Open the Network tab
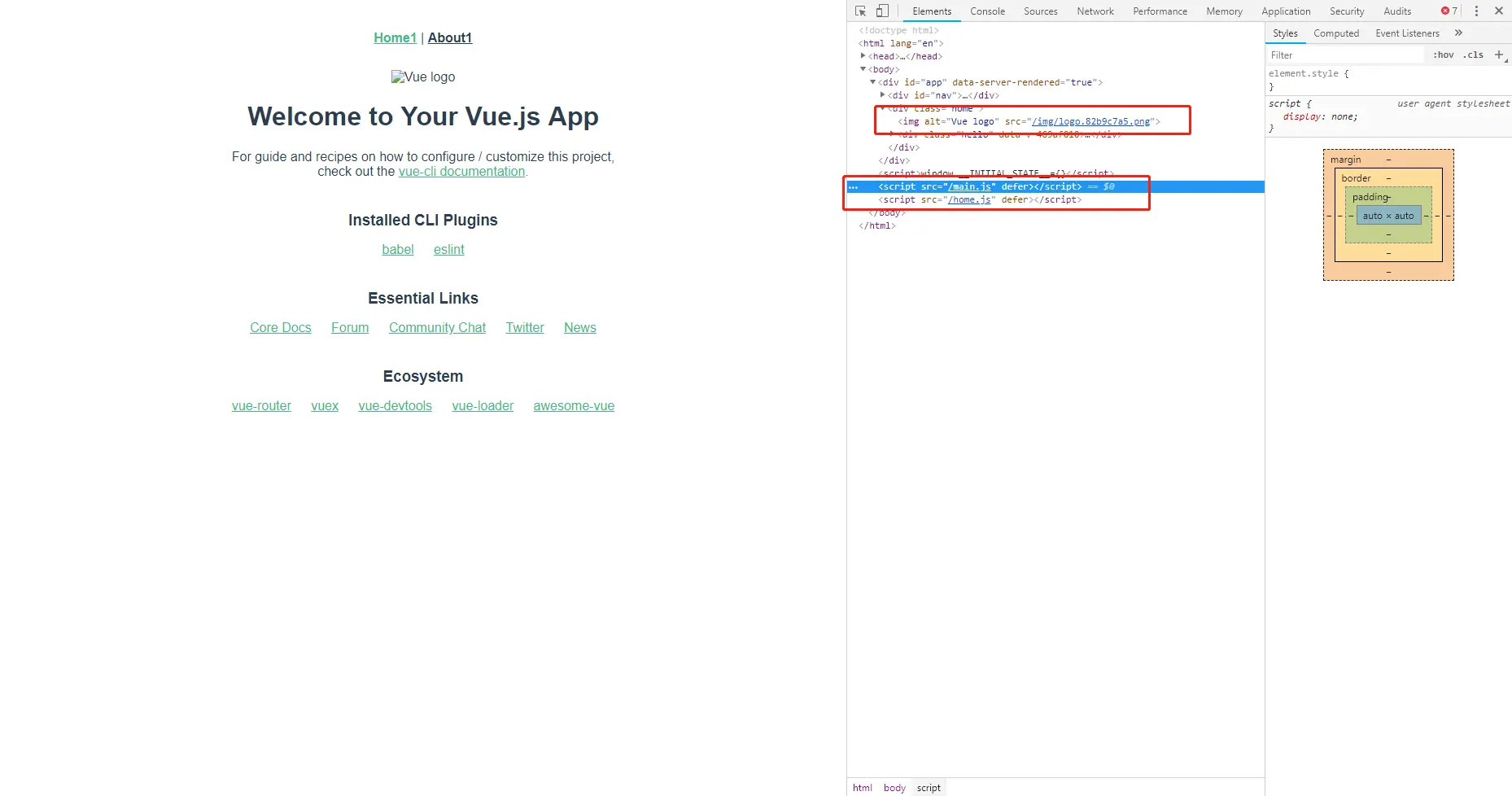1512x796 pixels. (1095, 11)
